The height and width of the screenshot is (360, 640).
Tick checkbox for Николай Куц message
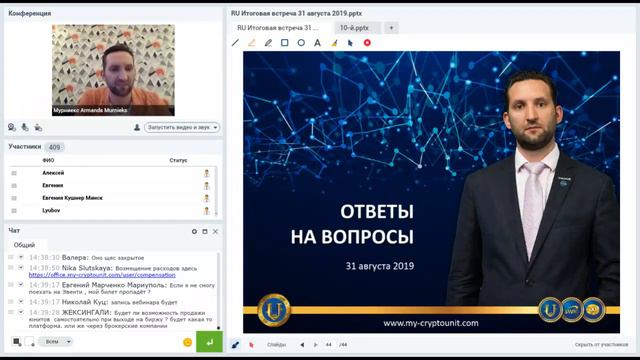tap(11, 302)
